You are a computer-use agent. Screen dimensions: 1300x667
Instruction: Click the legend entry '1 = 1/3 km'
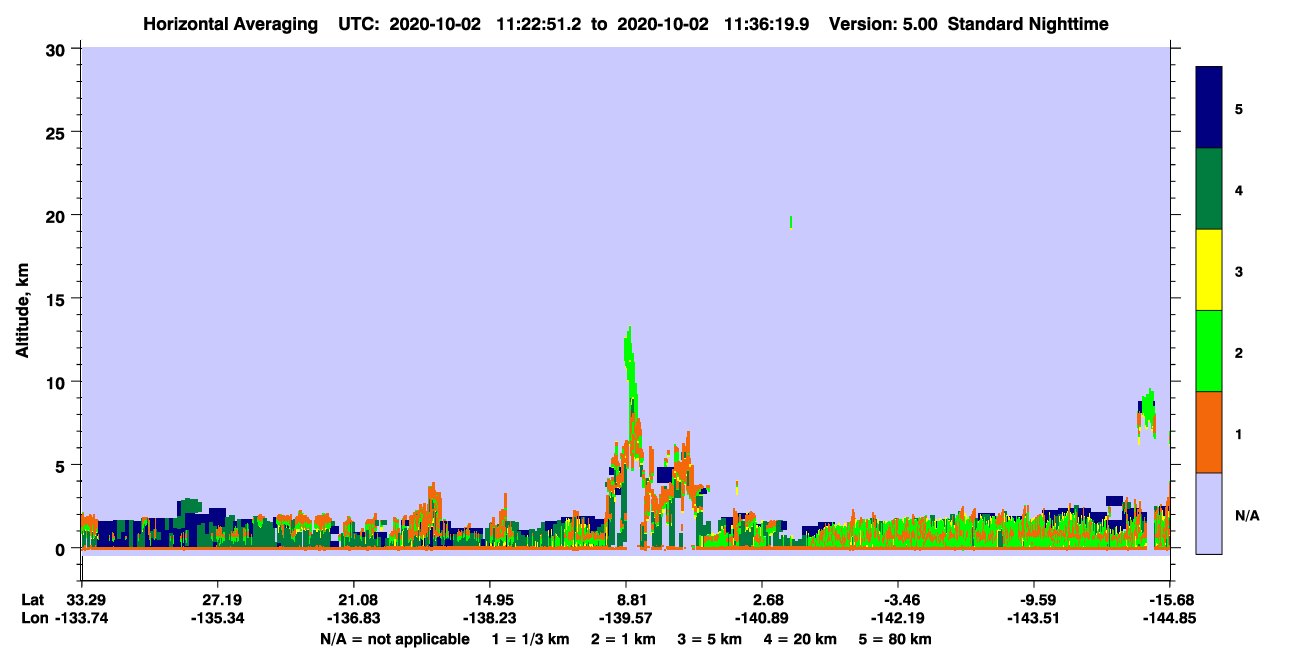click(x=530, y=639)
